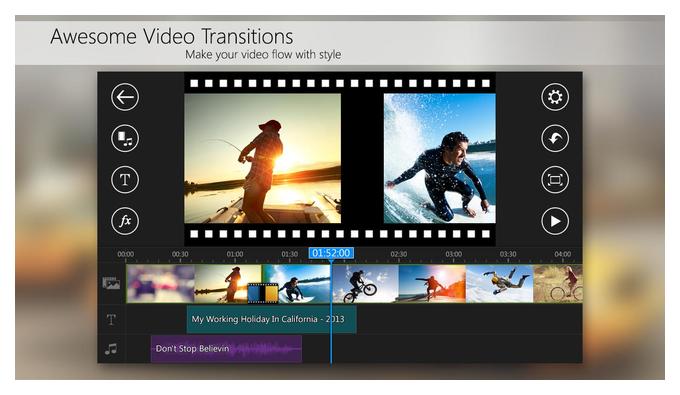Open the fx effects tool
Screen dimensions: 680x395
[125, 221]
